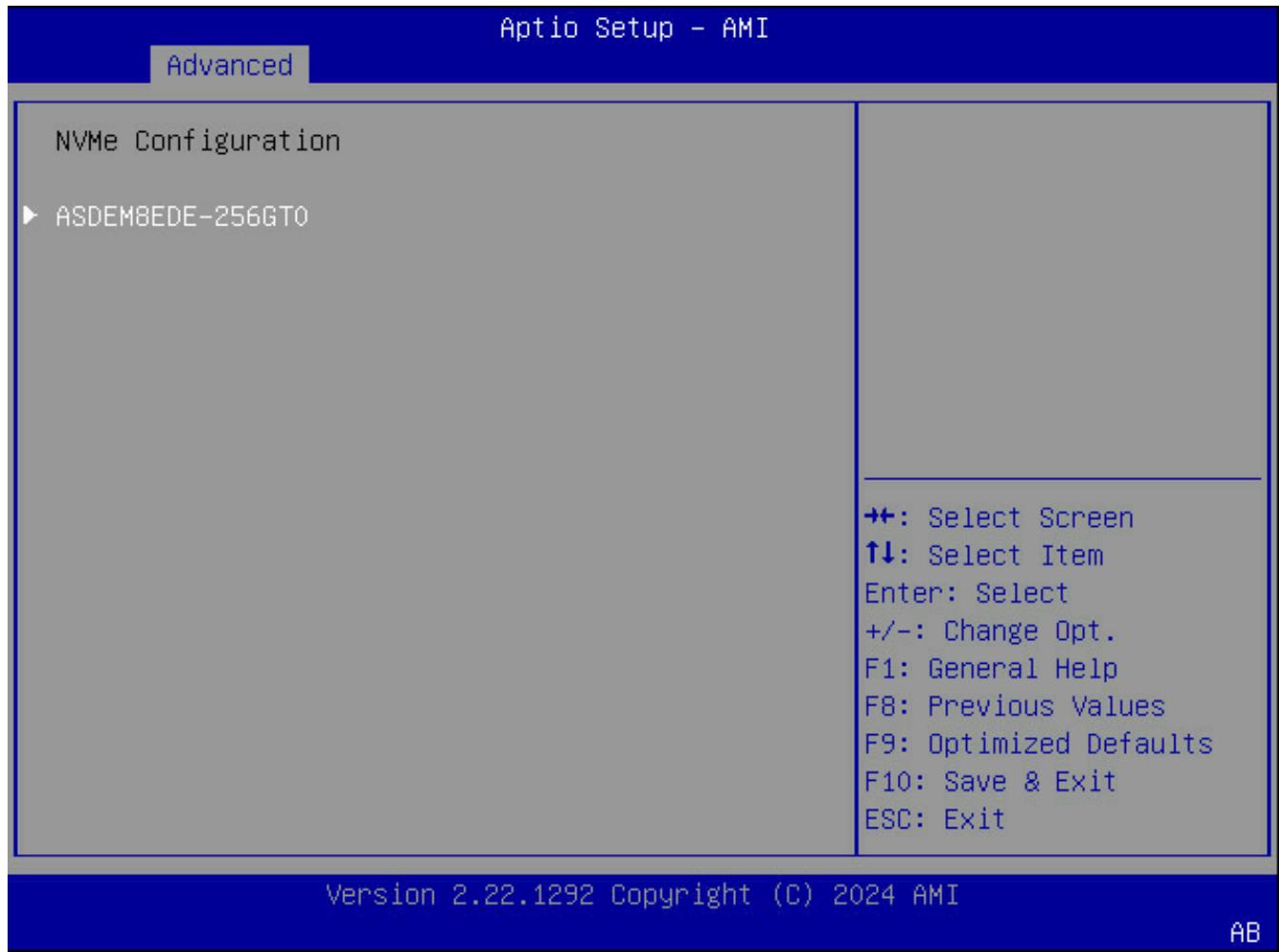The height and width of the screenshot is (952, 1279).
Task: Click the Enter: Select hint
Action: click(966, 593)
